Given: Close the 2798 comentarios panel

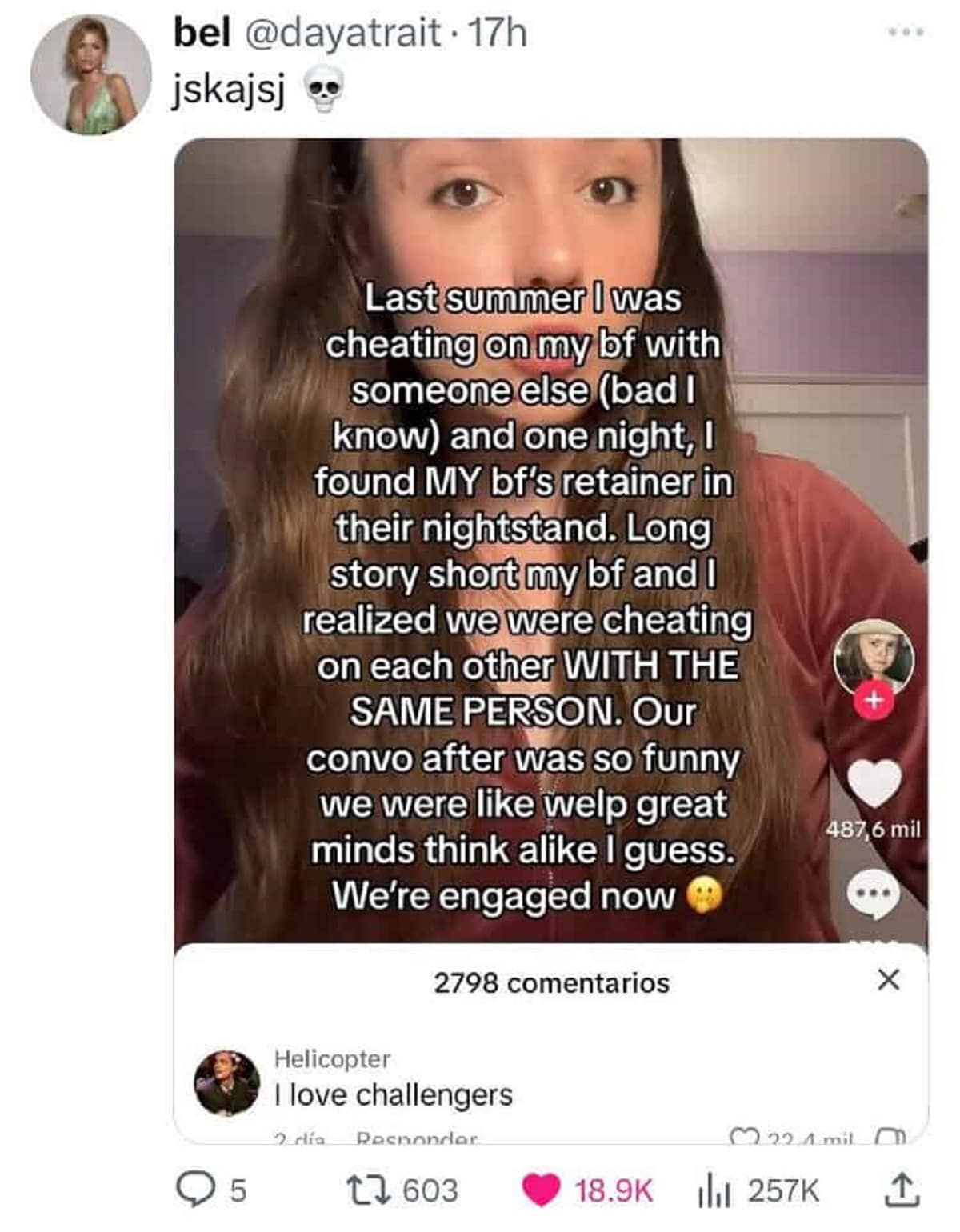Looking at the screenshot, I should point(889,979).
